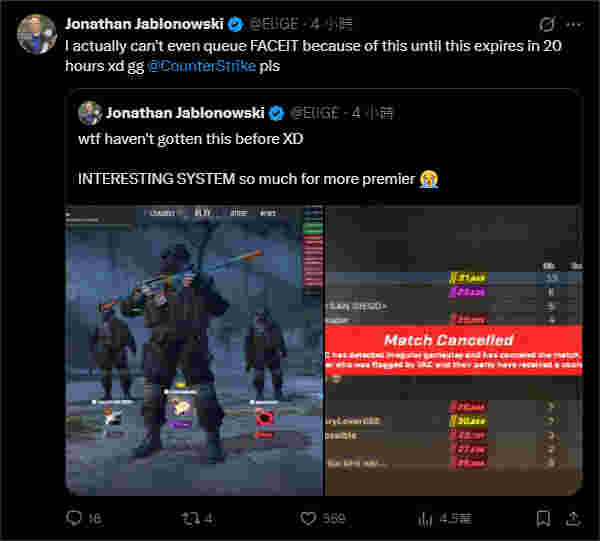
Task: Click the main tweet text about FACEIT queue
Action: pyautogui.click(x=313, y=56)
